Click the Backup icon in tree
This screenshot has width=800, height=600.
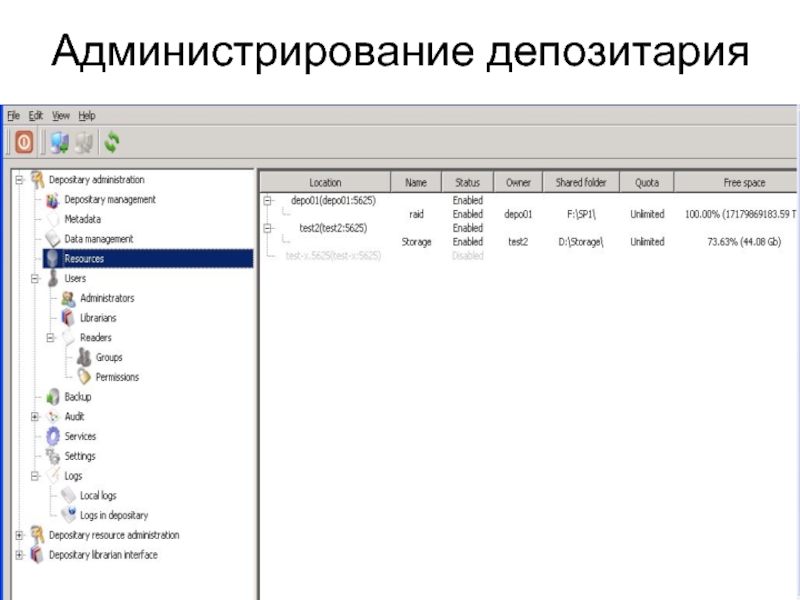pos(53,397)
